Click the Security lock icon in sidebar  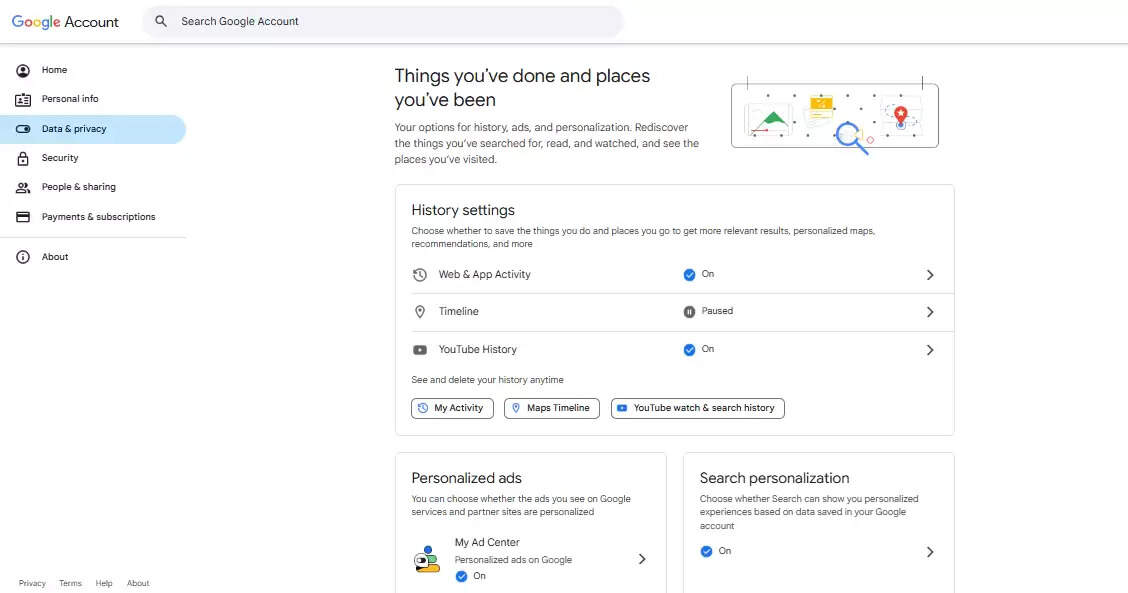tap(23, 158)
